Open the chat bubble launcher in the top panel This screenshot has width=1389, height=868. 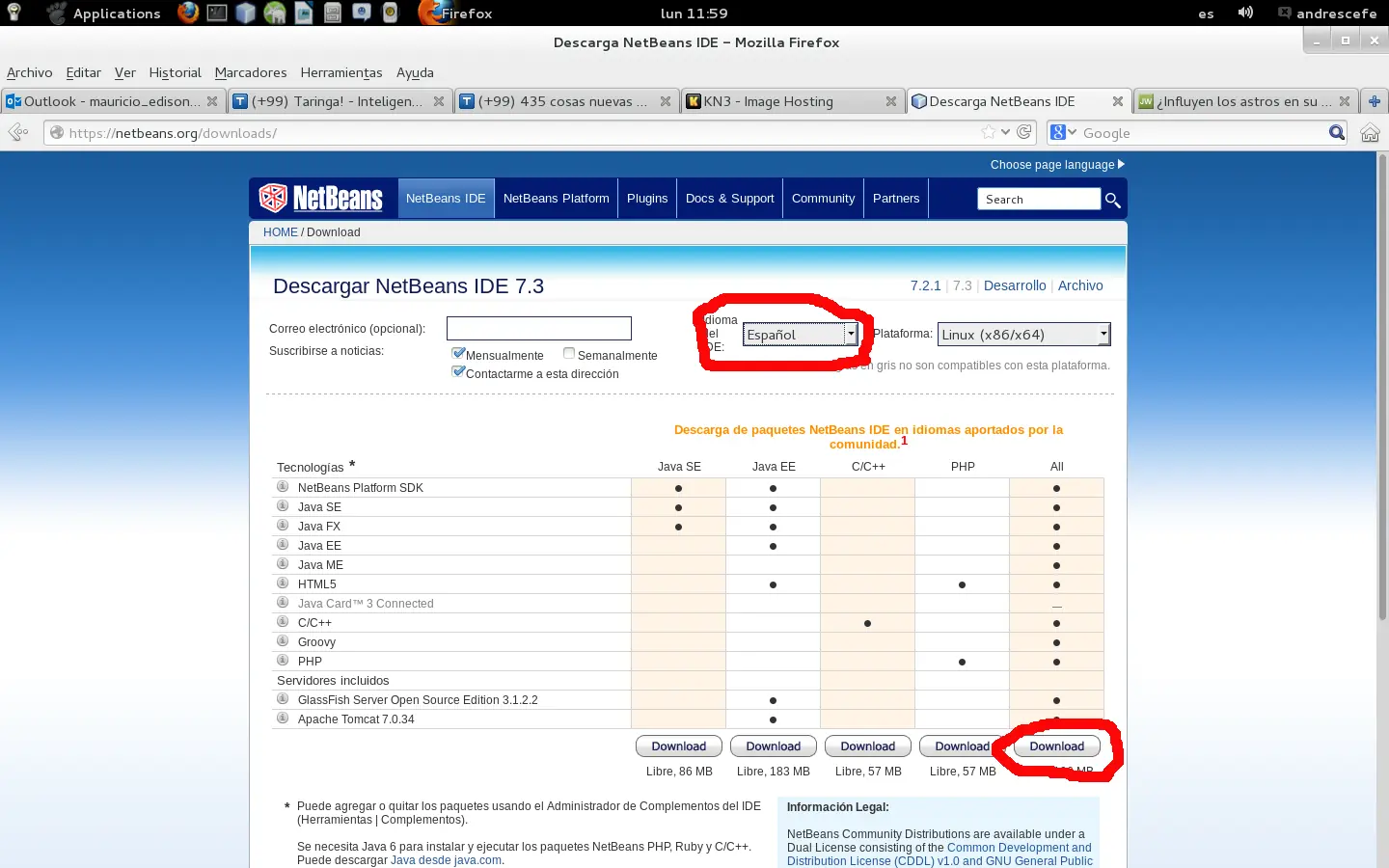(x=362, y=13)
